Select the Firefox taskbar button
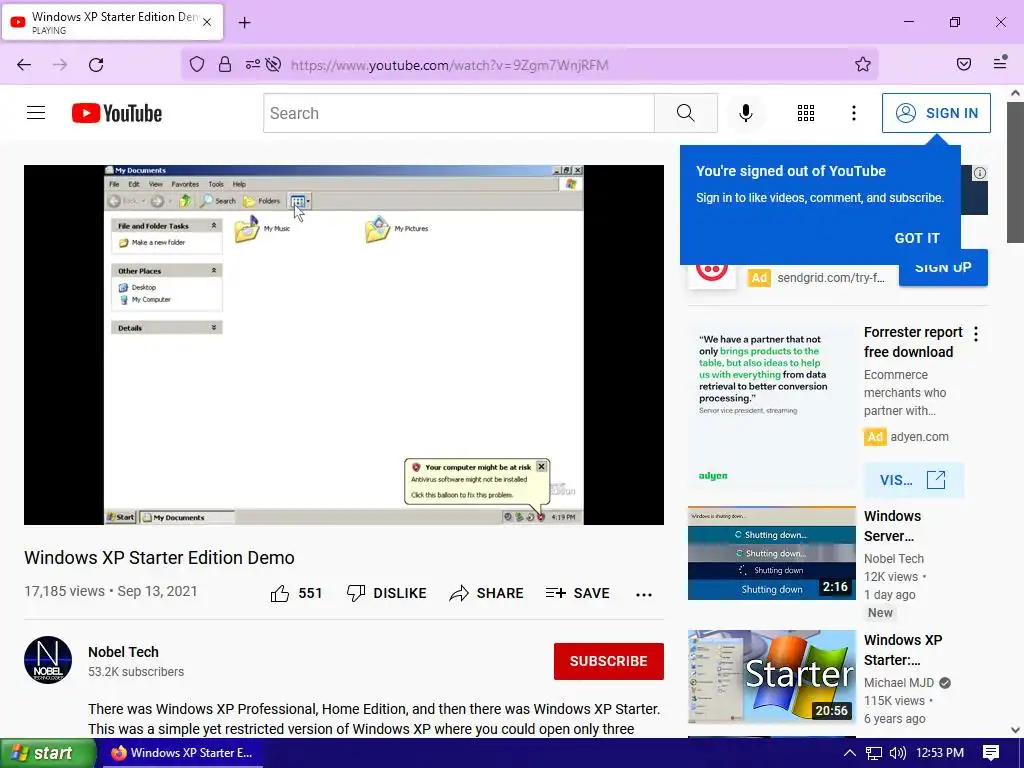The width and height of the screenshot is (1024, 768). tap(181, 753)
